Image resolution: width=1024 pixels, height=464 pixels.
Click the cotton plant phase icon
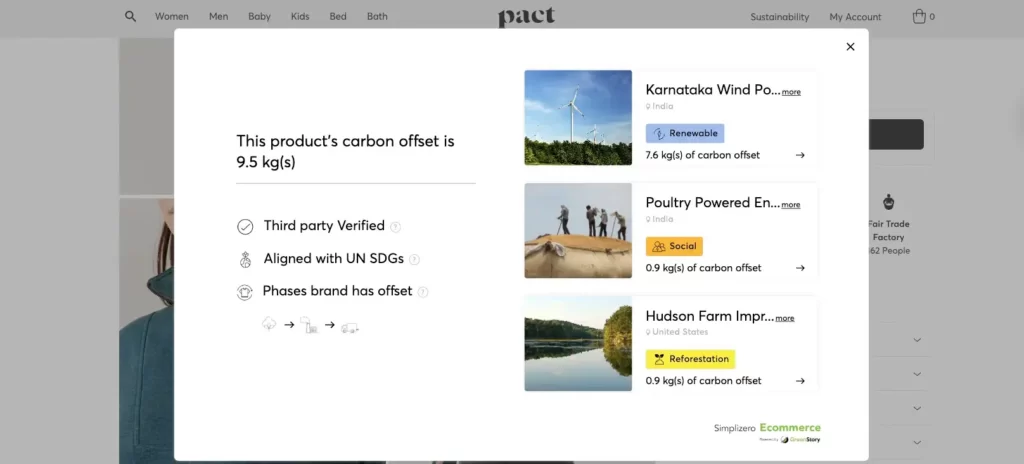coord(269,324)
